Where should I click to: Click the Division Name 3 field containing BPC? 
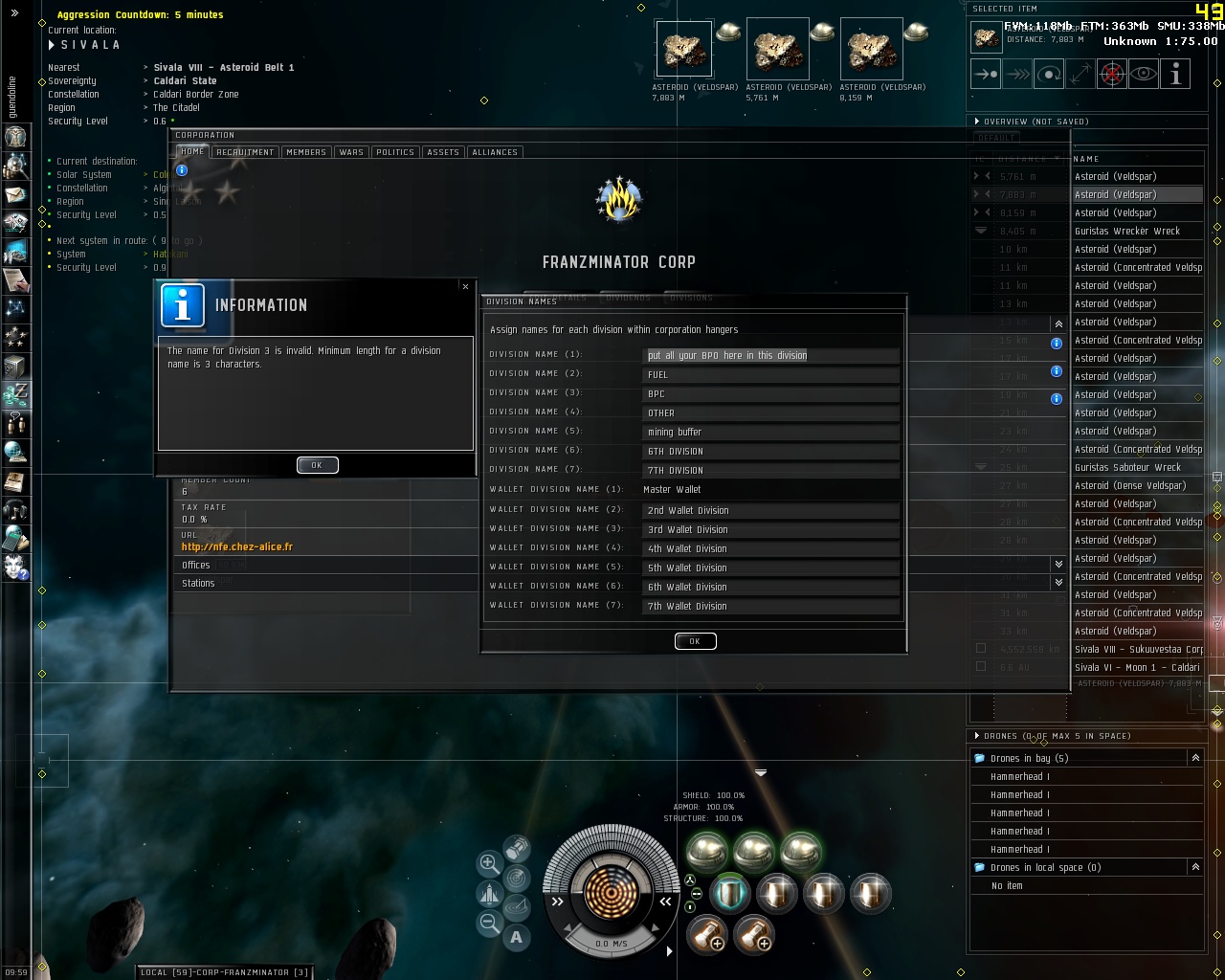[771, 393]
